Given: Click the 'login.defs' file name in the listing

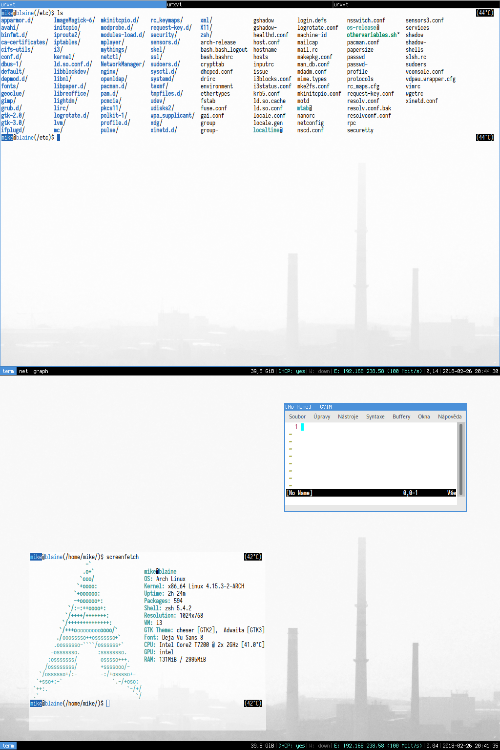Looking at the screenshot, I should pos(312,20).
